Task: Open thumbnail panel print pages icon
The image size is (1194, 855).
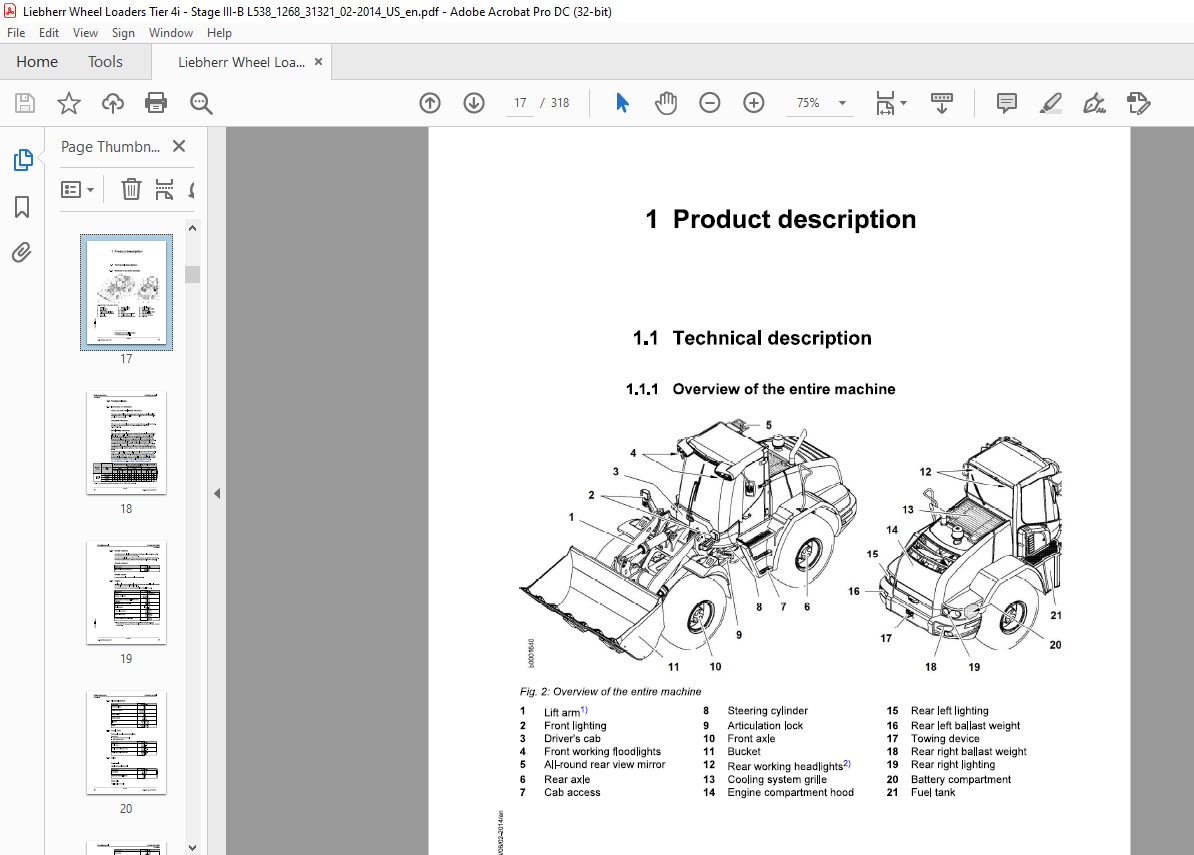Action: coord(164,189)
